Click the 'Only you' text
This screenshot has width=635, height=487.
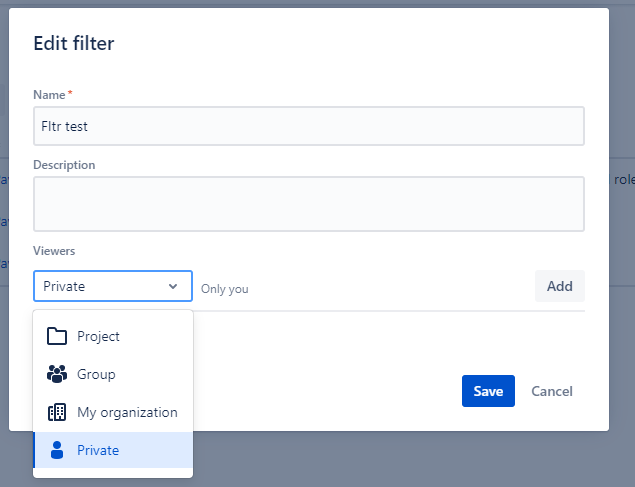coord(225,289)
